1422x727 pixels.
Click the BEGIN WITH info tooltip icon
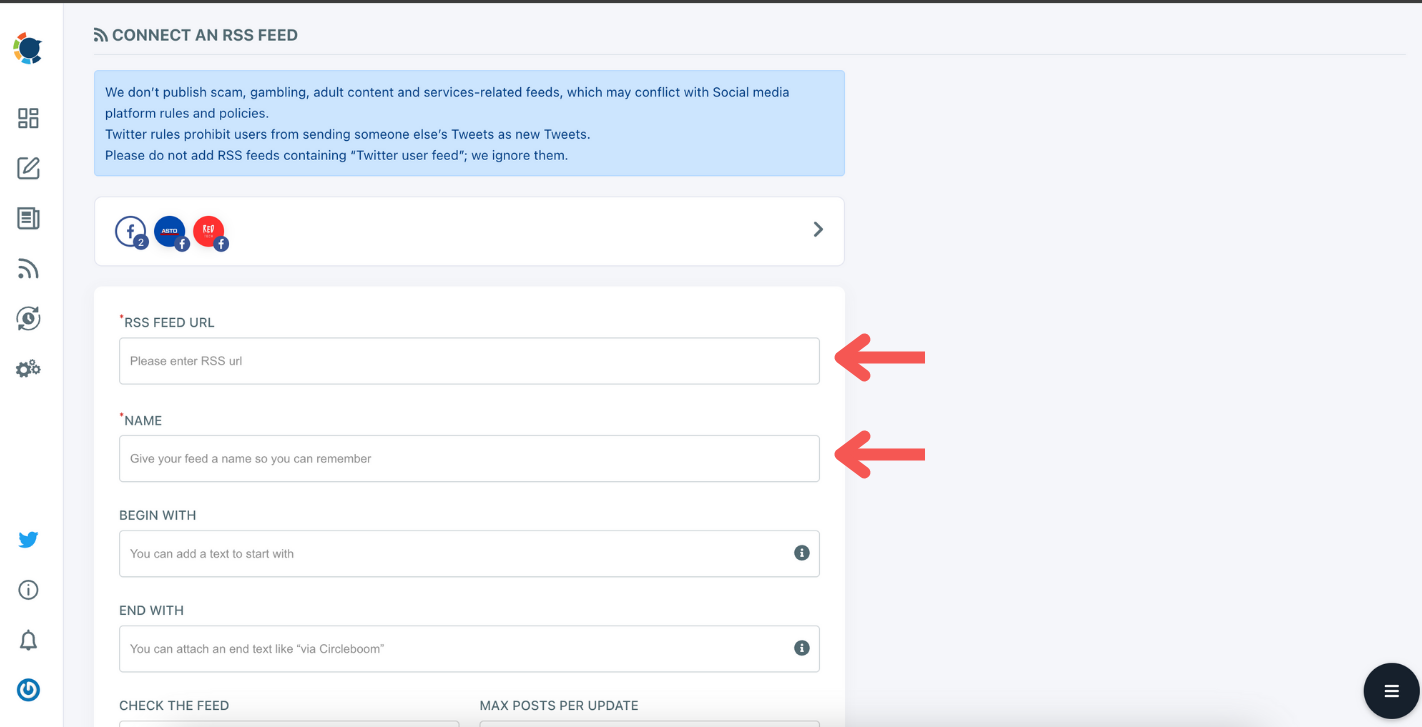(801, 552)
